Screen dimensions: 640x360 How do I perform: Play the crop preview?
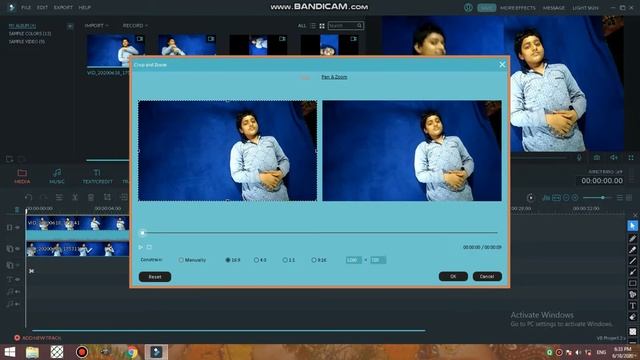140,247
